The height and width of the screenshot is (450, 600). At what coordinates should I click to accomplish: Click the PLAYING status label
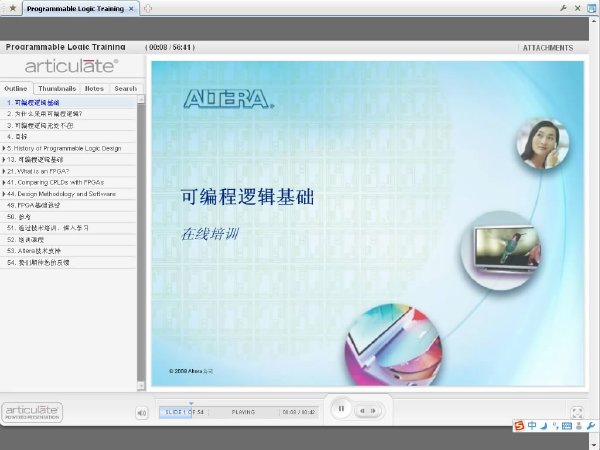tap(243, 412)
